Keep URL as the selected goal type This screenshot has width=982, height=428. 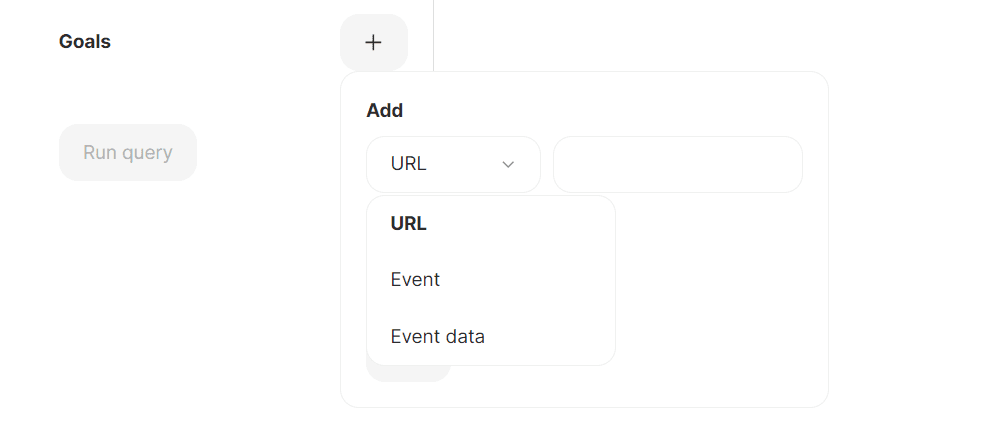click(x=408, y=224)
